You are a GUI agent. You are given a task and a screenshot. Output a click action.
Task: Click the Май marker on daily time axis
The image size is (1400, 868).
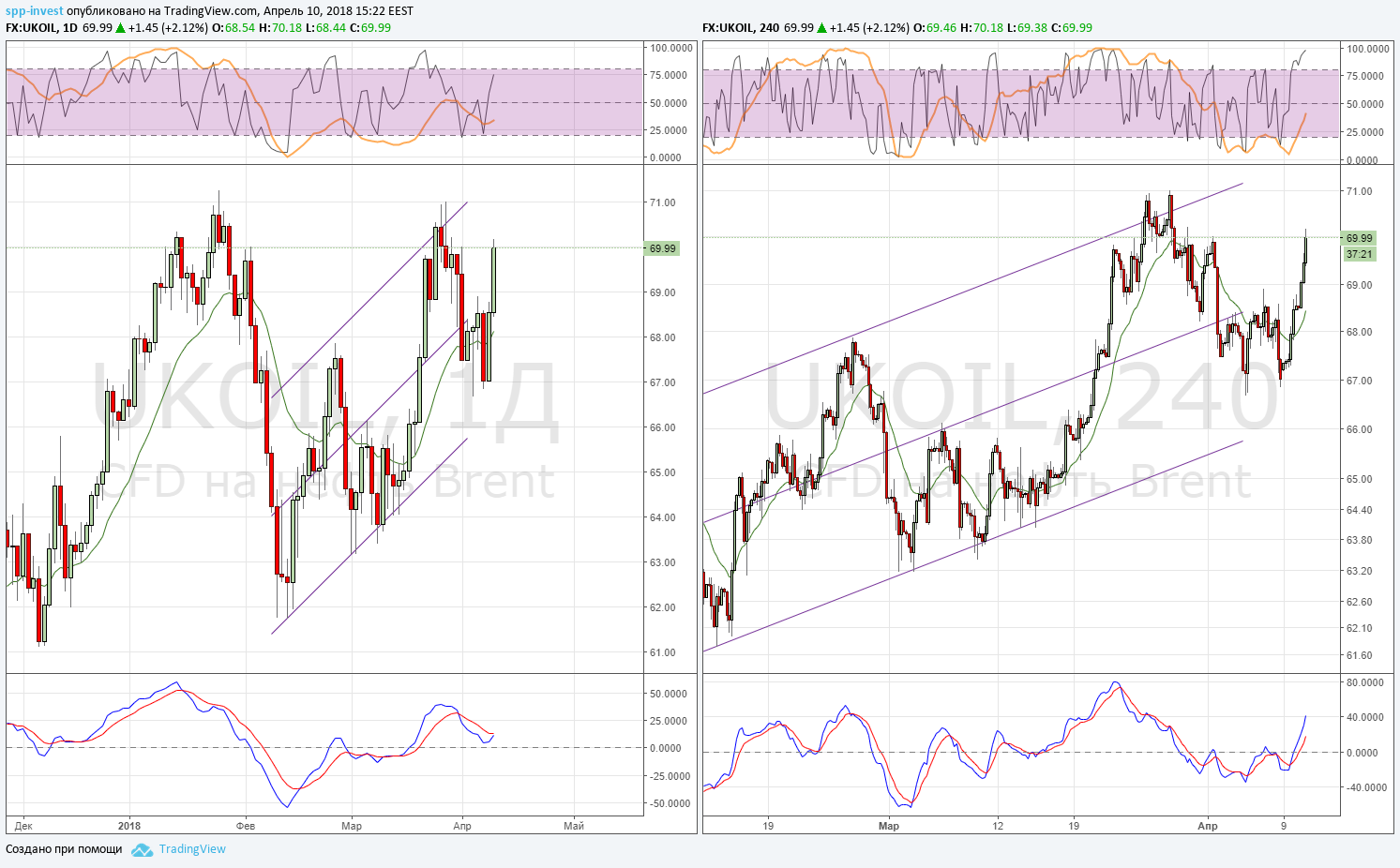(574, 826)
